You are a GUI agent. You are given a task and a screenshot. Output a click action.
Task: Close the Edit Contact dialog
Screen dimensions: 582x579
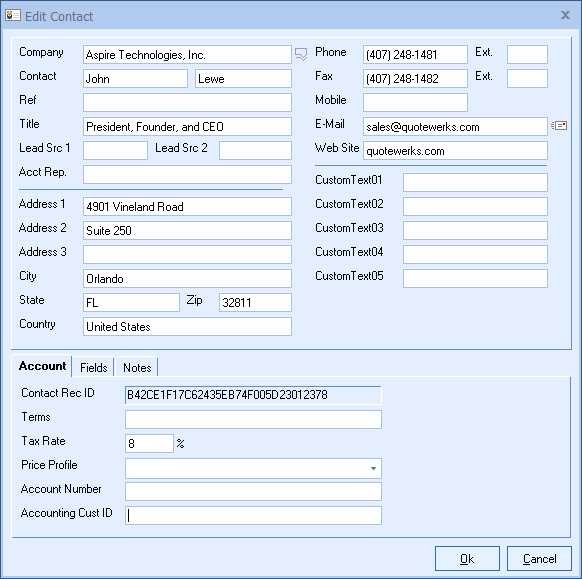click(x=565, y=15)
